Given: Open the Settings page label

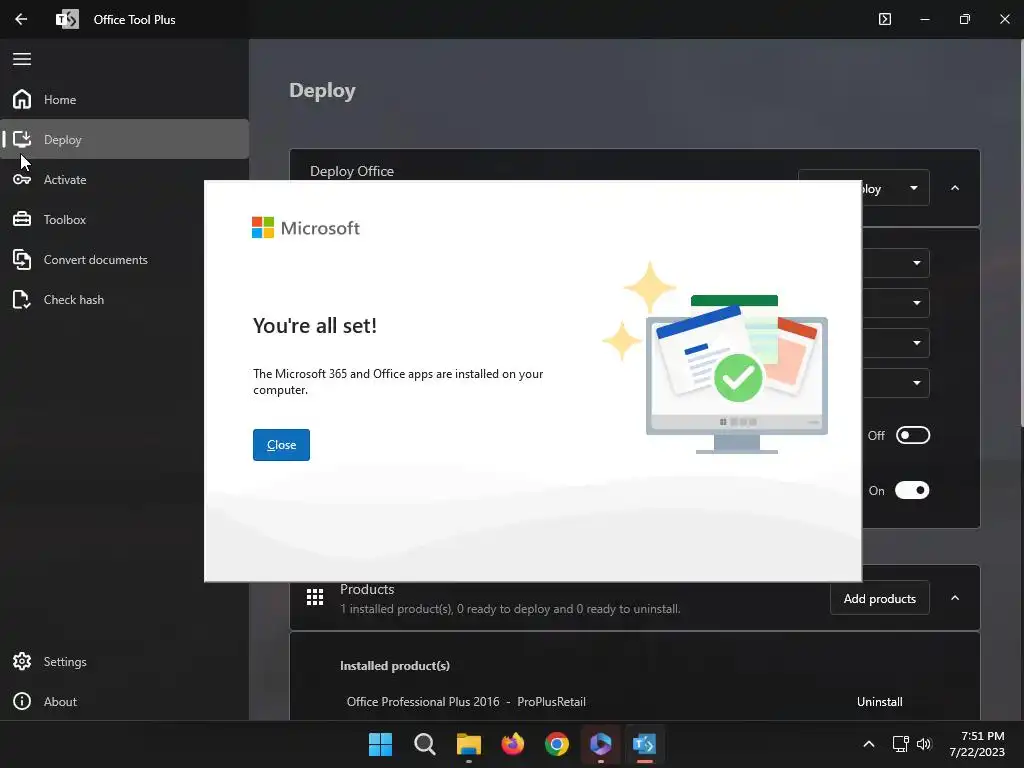Looking at the screenshot, I should 65,662.
